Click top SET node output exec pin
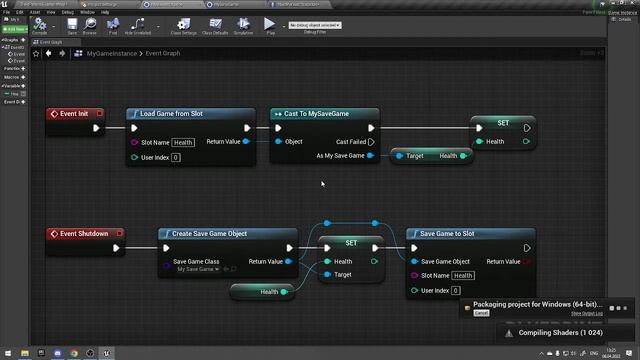This screenshot has width=640, height=360. tap(527, 128)
